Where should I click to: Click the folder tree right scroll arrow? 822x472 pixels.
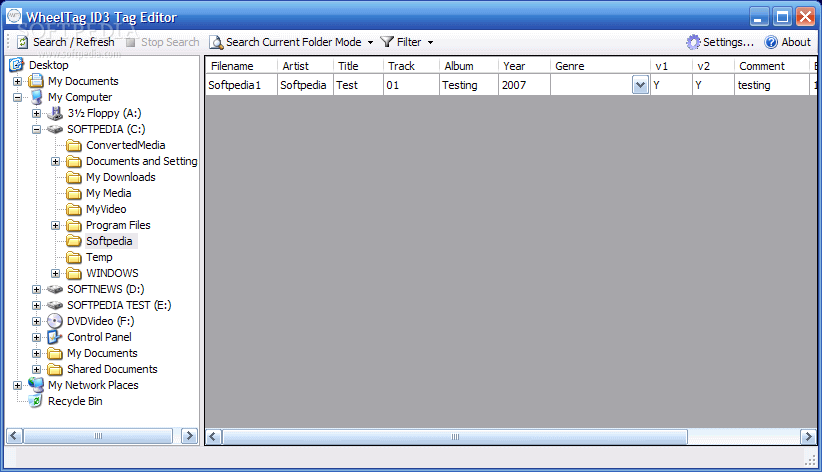tap(189, 436)
